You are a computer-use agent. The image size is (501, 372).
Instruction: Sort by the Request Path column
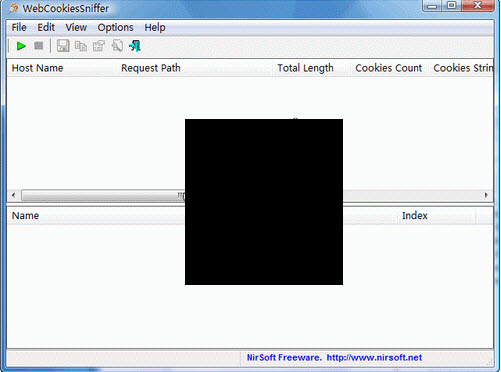[x=194, y=68]
